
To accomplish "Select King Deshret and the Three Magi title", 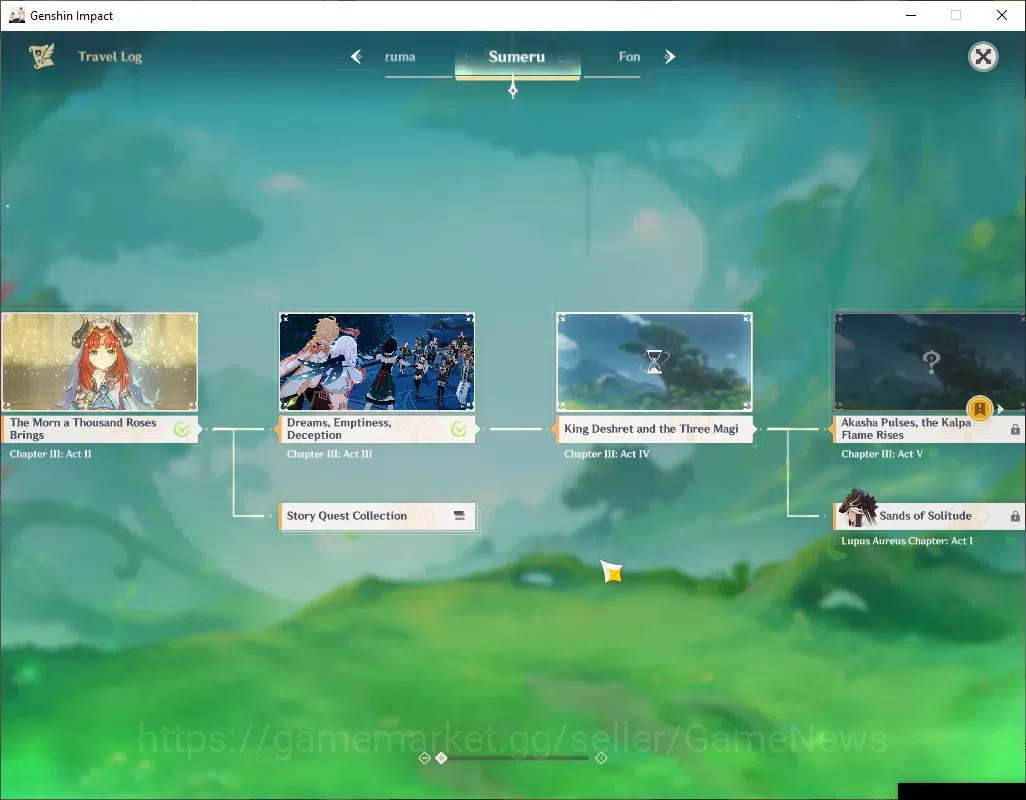I will [654, 429].
